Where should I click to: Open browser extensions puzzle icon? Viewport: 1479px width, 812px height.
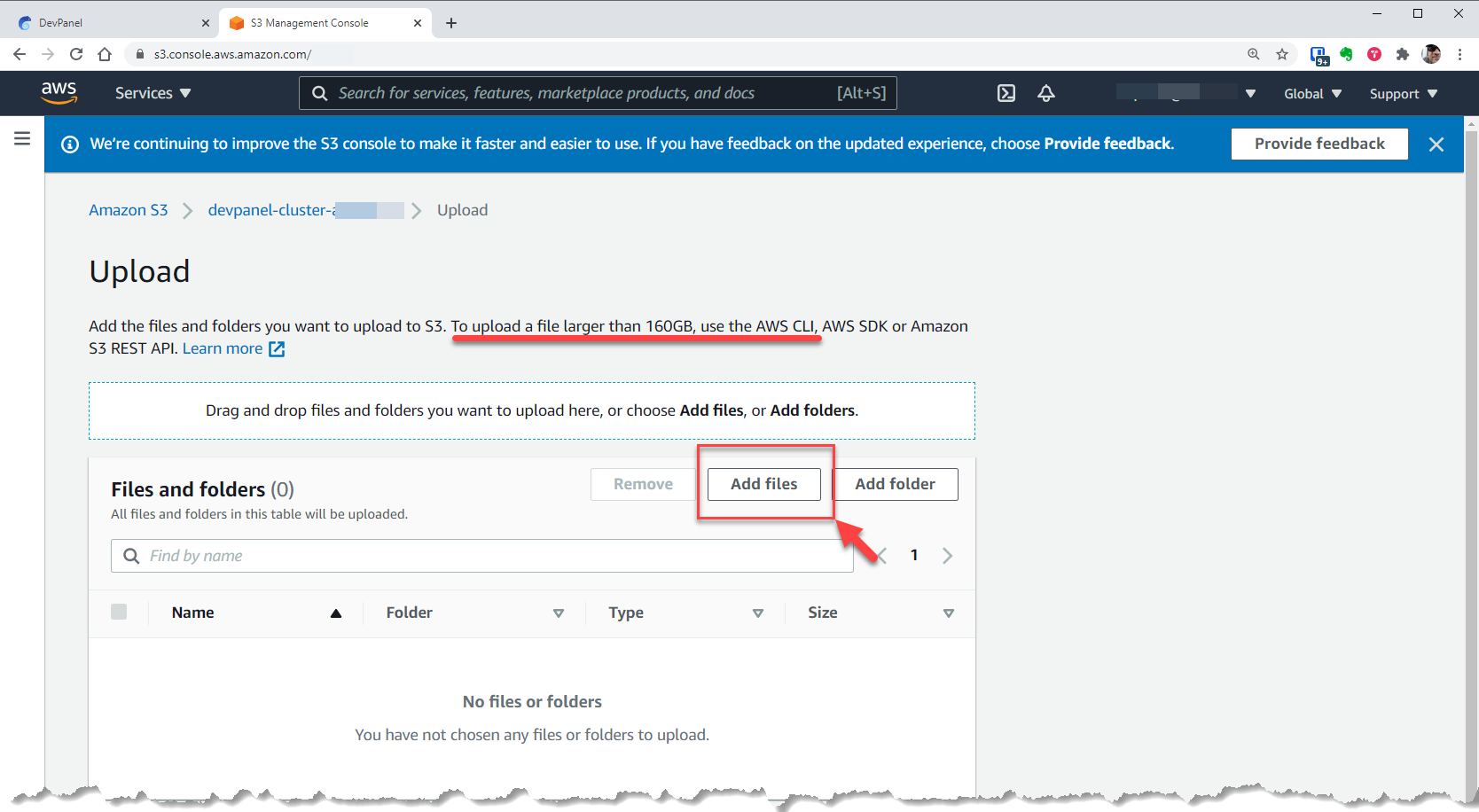click(x=1402, y=54)
